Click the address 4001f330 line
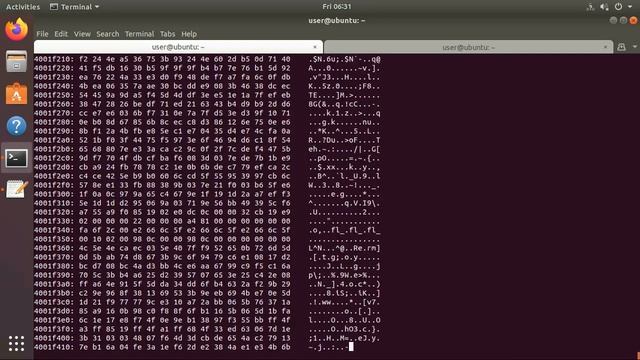Screen dimensions: 640x360 (207, 221)
